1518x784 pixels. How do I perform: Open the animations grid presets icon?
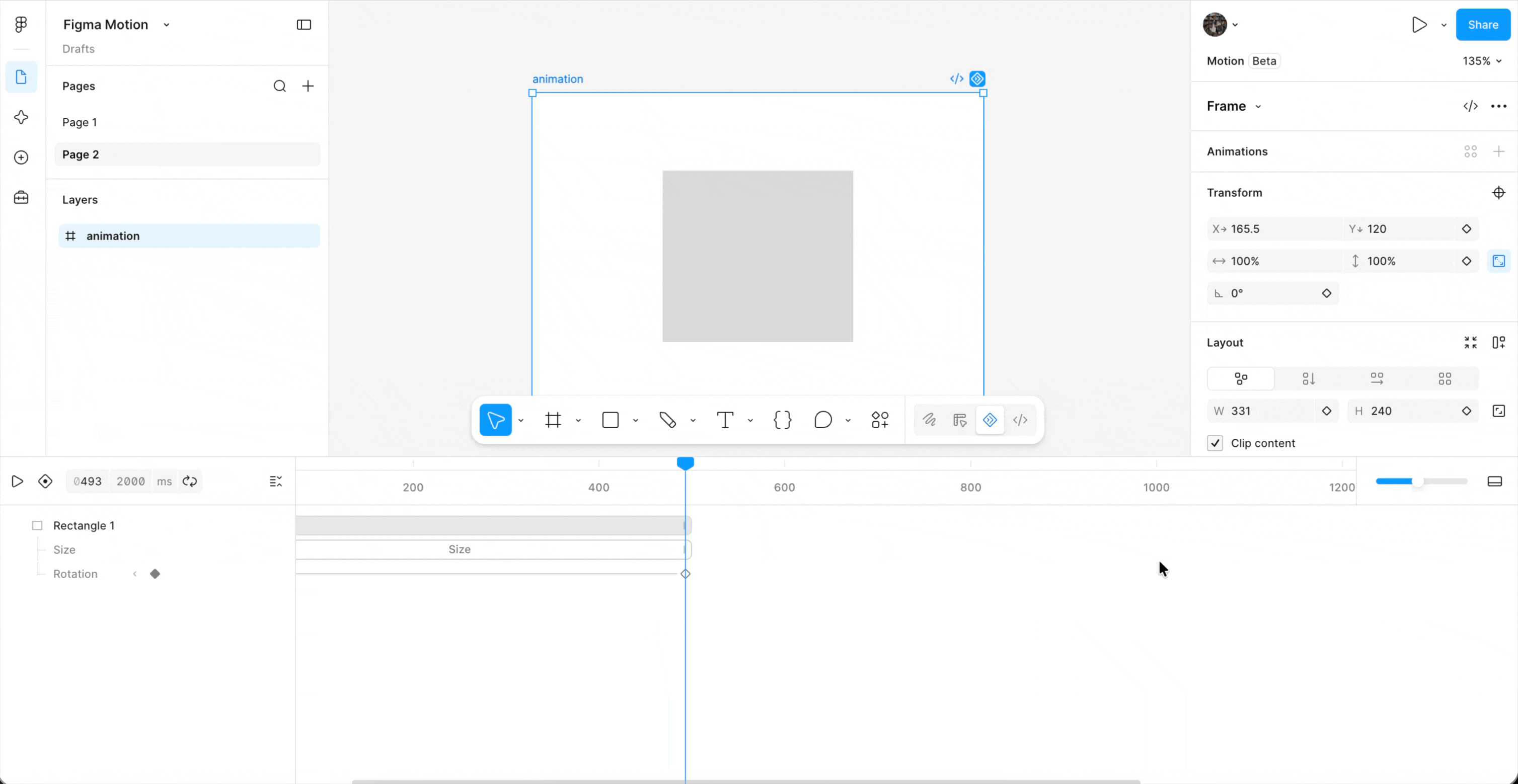(x=1471, y=151)
